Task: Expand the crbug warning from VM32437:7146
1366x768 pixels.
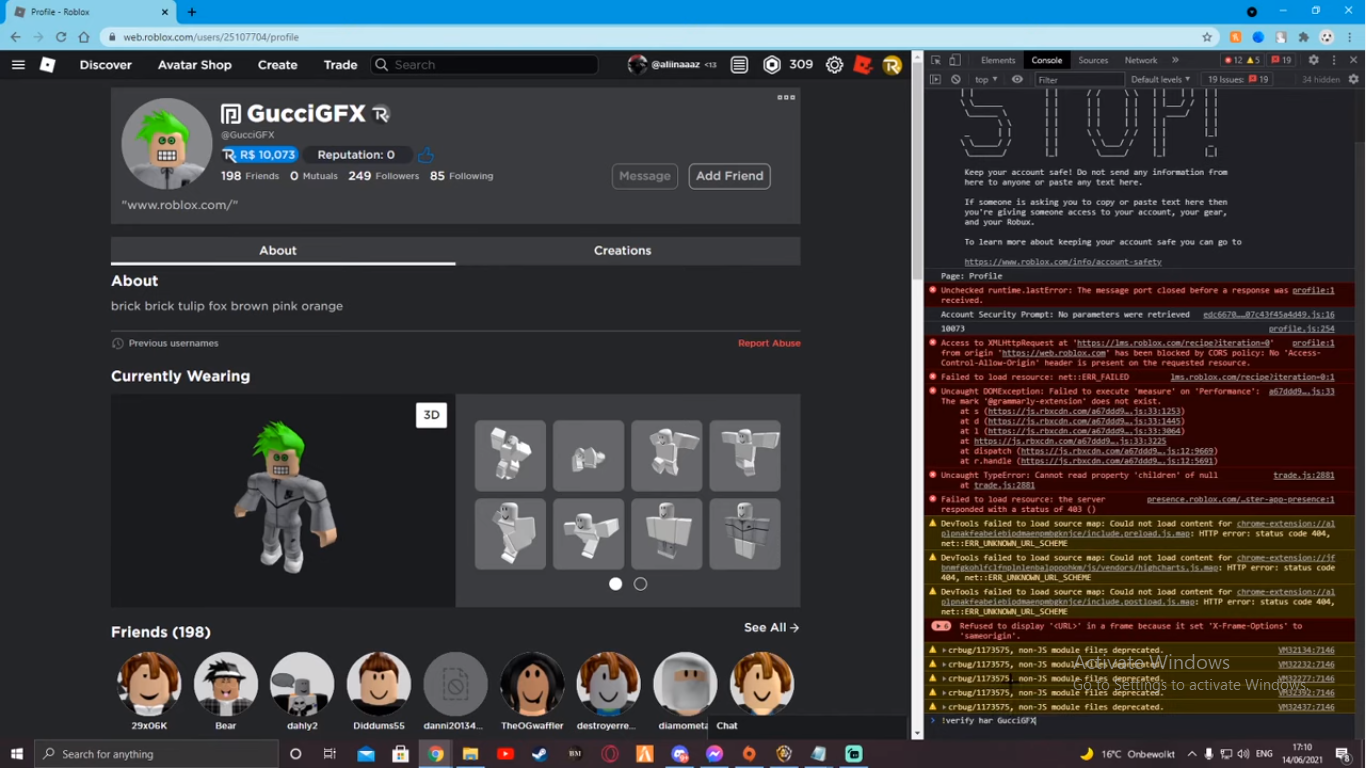Action: coord(943,707)
